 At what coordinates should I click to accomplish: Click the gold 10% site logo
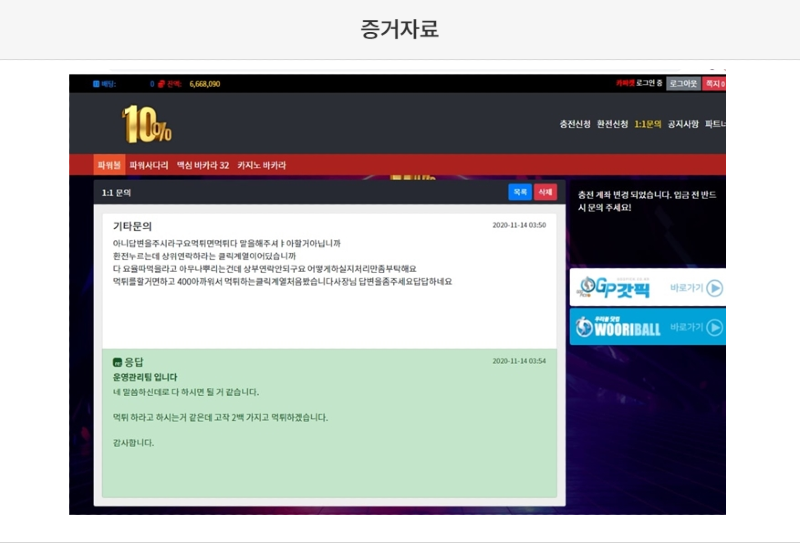pyautogui.click(x=147, y=125)
